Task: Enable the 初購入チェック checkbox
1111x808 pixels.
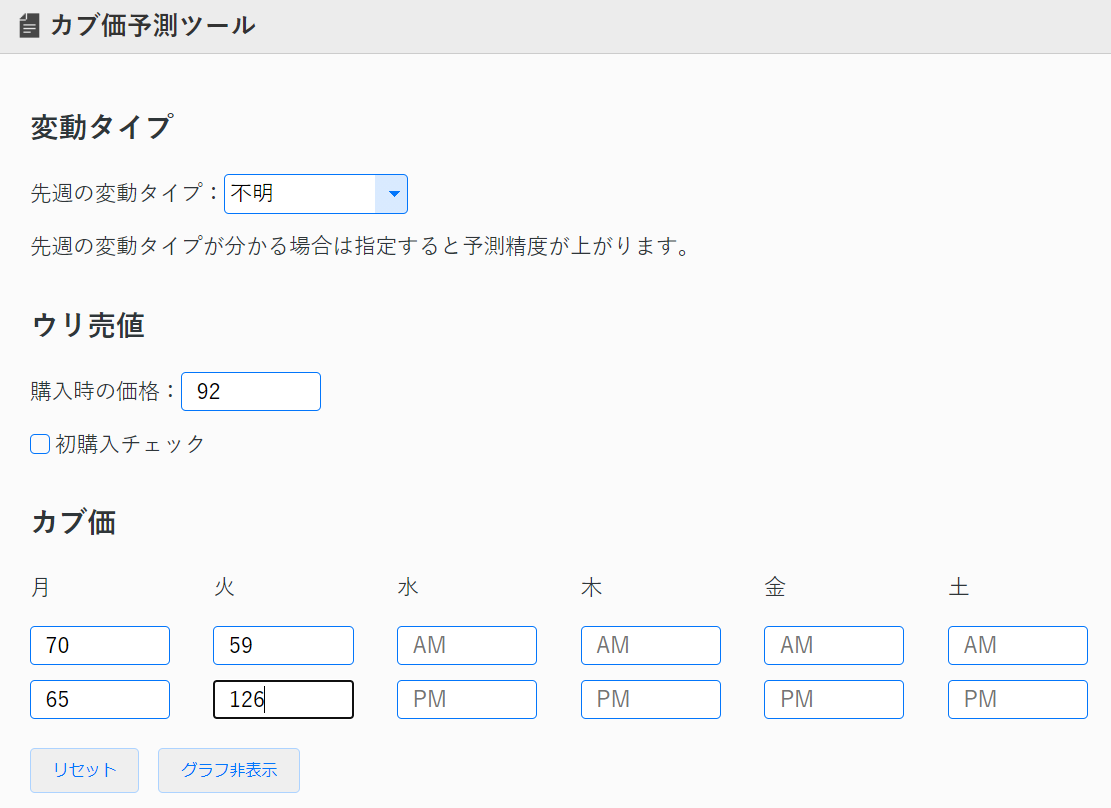Action: pyautogui.click(x=39, y=444)
